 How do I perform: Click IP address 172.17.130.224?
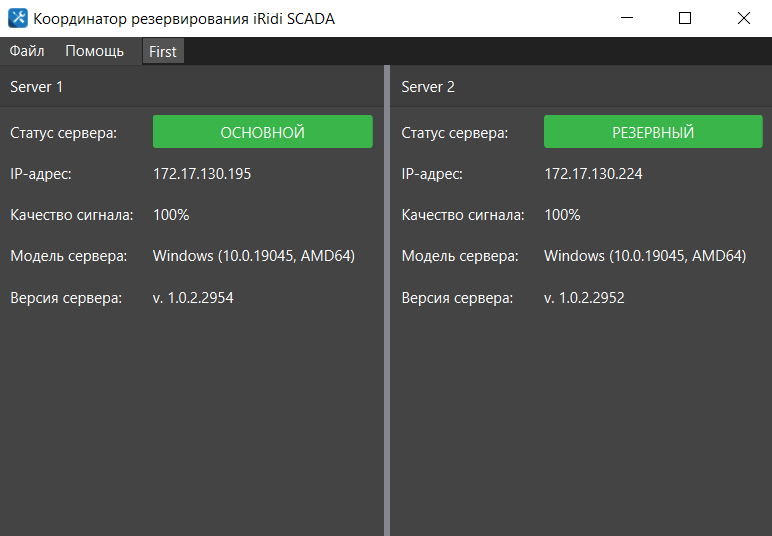coord(593,174)
